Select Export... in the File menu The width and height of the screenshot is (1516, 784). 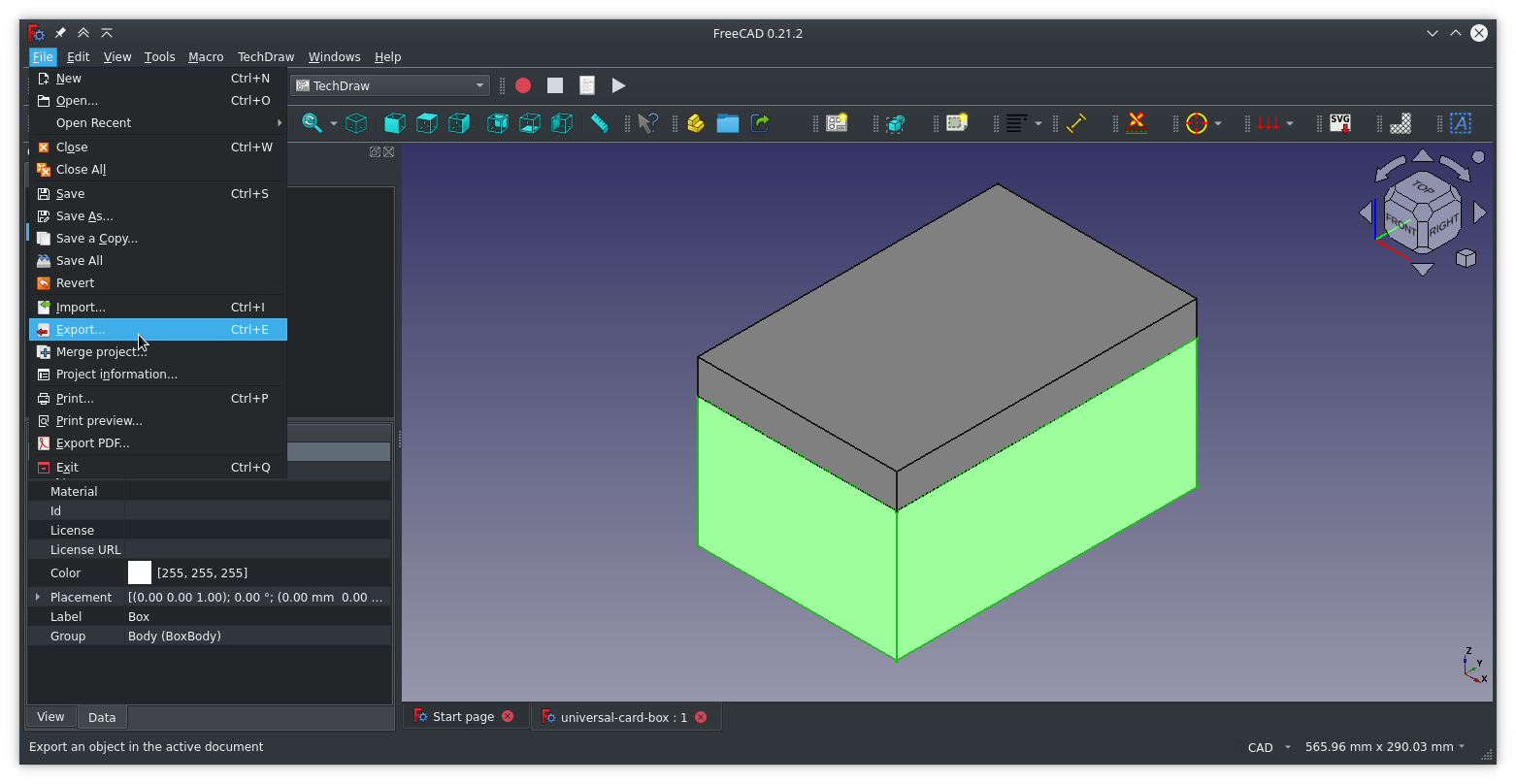click(x=81, y=330)
